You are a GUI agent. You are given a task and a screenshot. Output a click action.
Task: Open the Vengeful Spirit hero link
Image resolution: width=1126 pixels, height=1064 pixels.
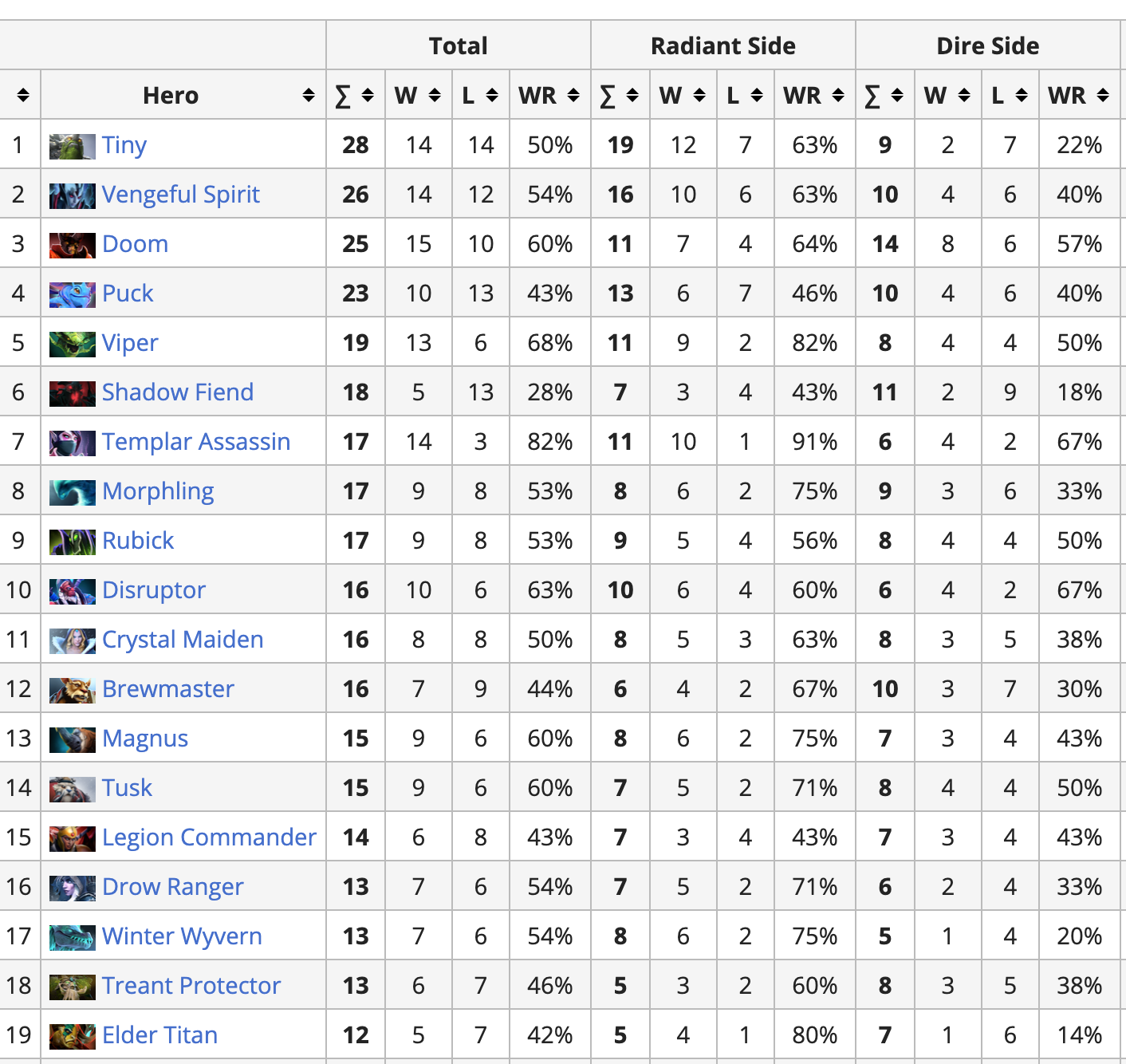click(181, 195)
